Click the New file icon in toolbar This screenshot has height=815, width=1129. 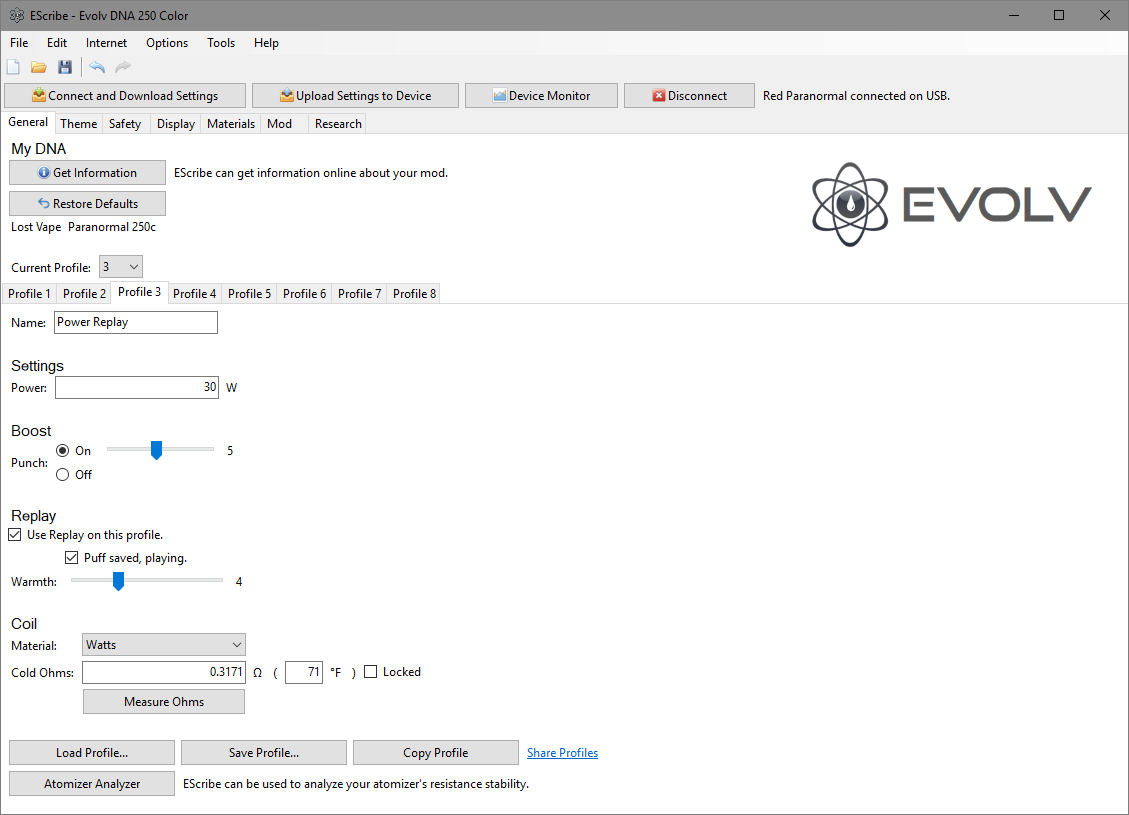(x=13, y=67)
